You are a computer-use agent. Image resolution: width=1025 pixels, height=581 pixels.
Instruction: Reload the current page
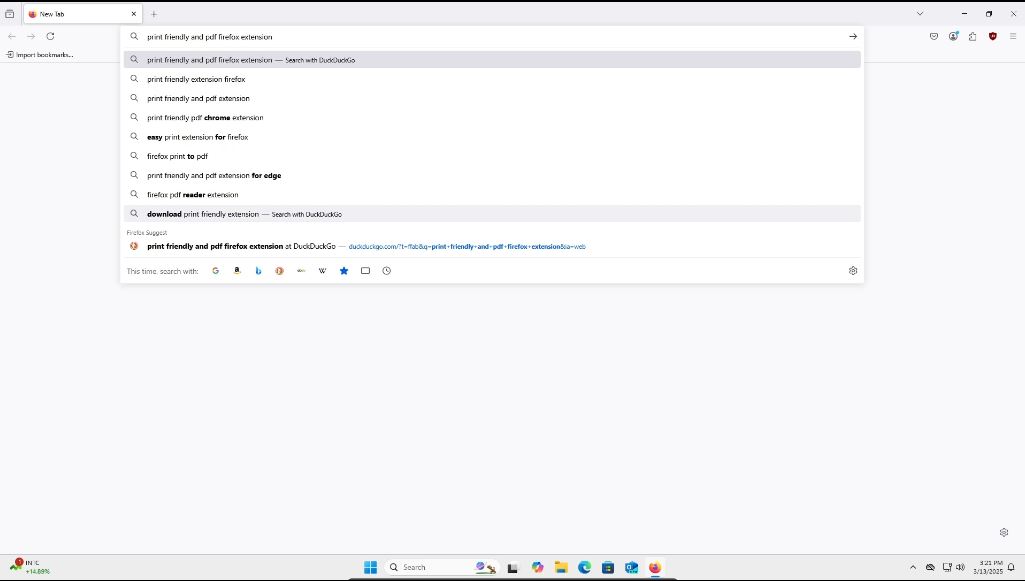[x=50, y=37]
